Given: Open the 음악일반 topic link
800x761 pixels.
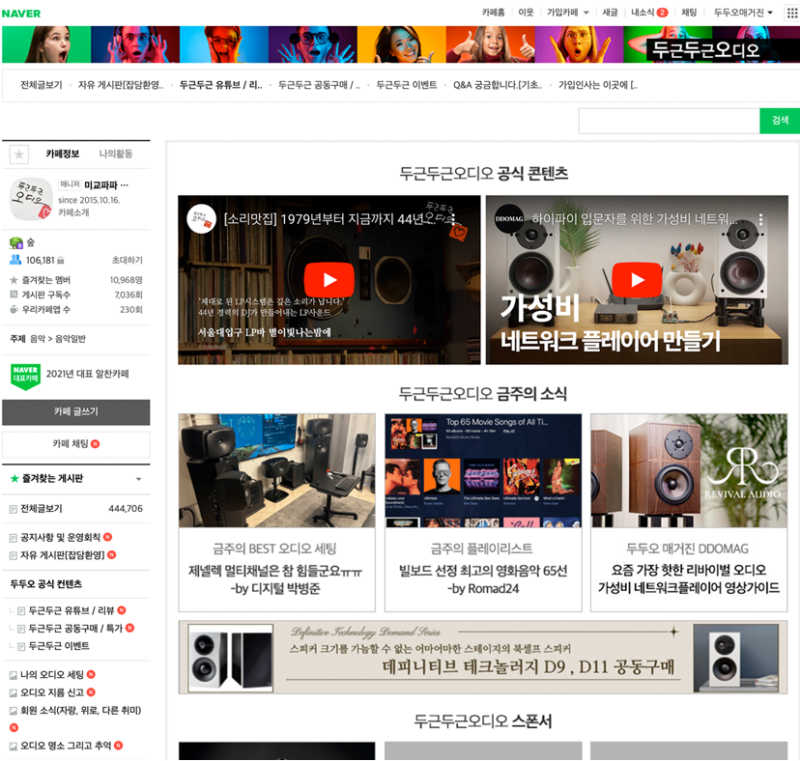Looking at the screenshot, I should [x=70, y=339].
